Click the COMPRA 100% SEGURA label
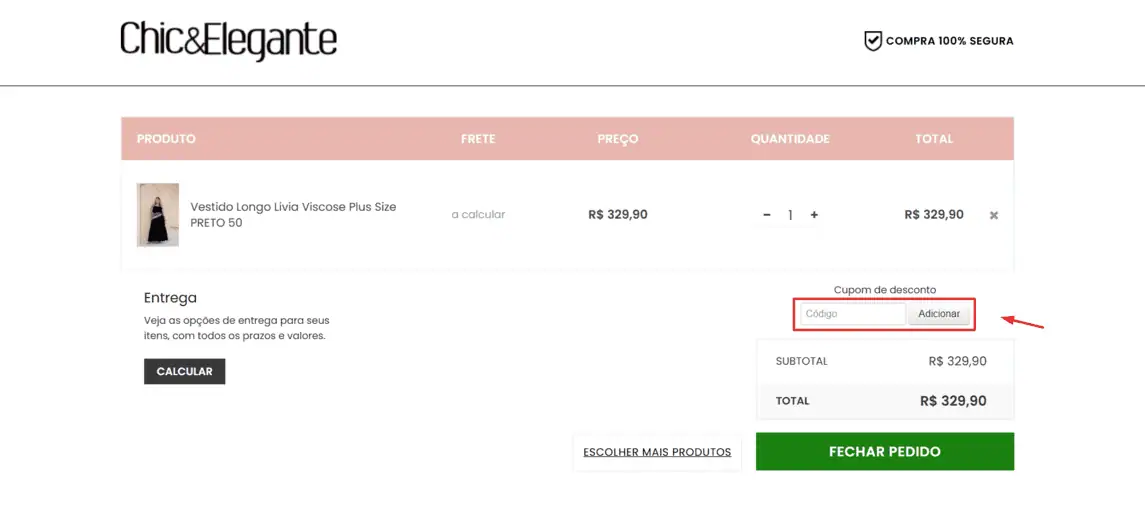The image size is (1145, 523). (x=949, y=41)
